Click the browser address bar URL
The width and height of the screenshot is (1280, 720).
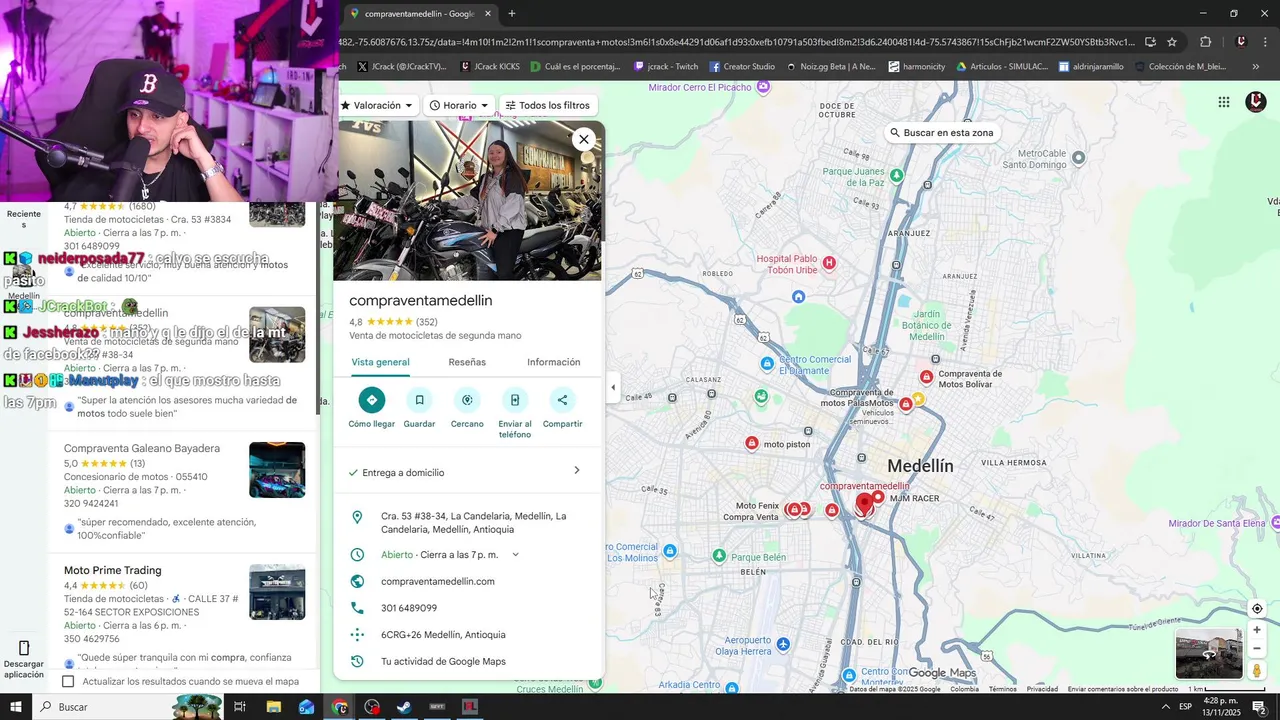point(738,42)
